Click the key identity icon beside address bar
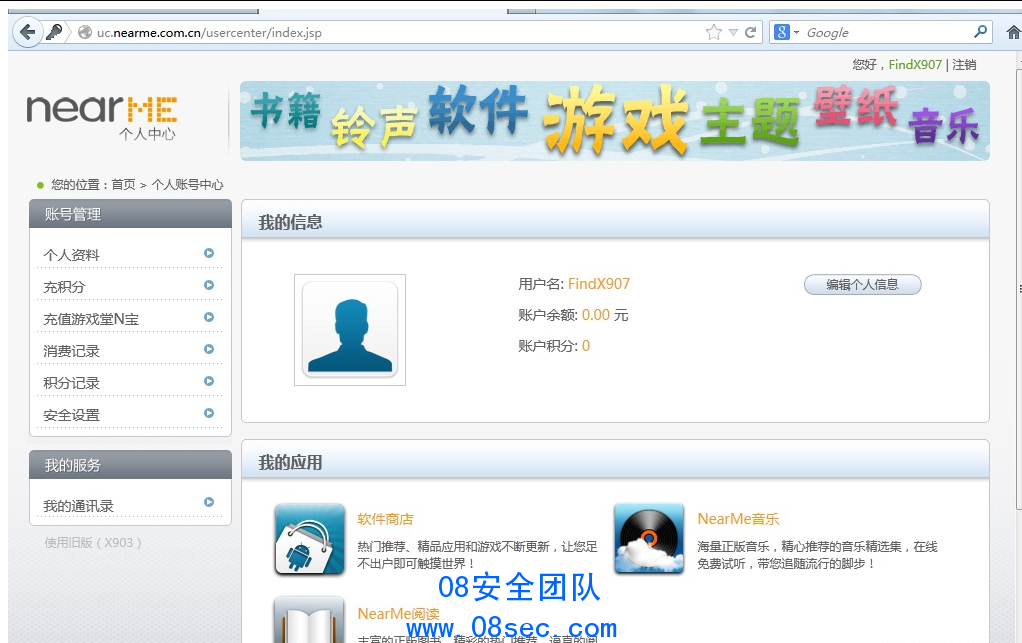 (x=55, y=32)
